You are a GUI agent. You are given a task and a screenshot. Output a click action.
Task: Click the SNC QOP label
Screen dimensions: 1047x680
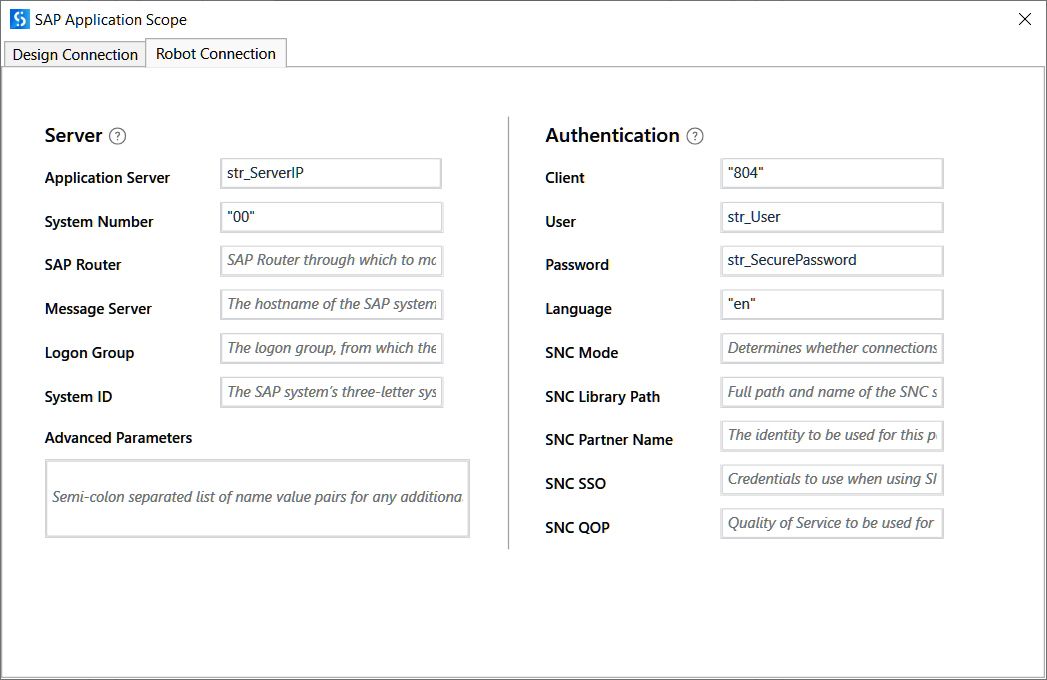click(578, 528)
